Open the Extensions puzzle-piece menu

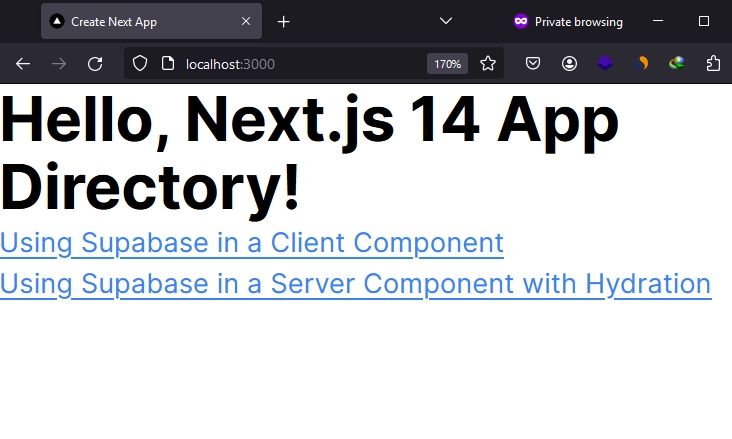coord(713,63)
